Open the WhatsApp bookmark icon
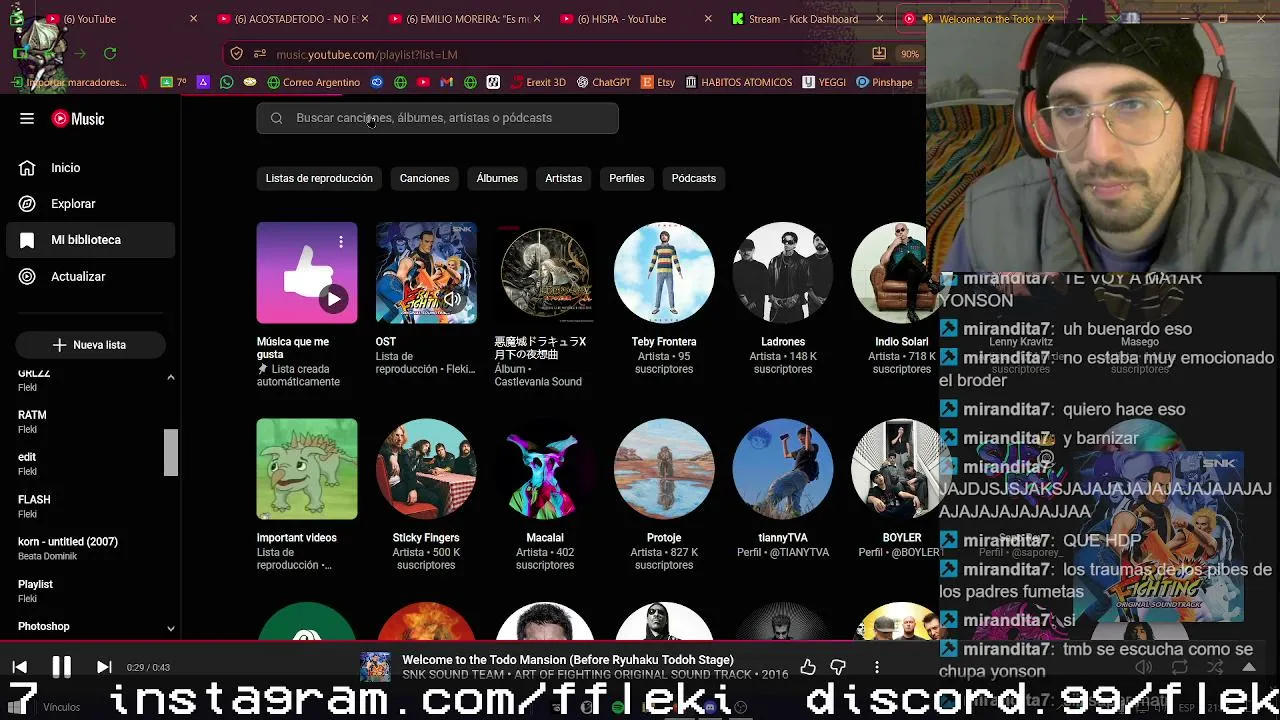This screenshot has width=1280, height=720. [227, 82]
